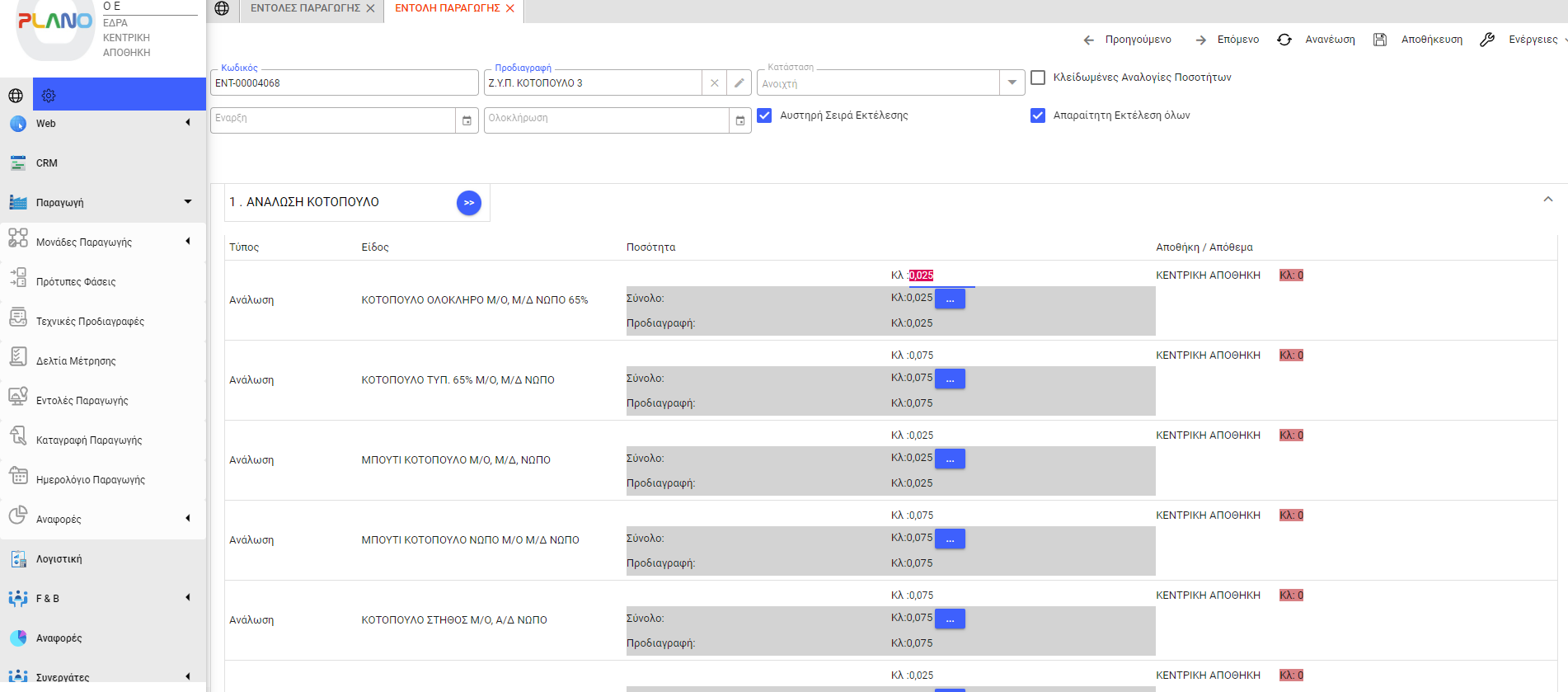Click ... button for ΚΟΤΟΠΟΥΛΟ ΟΛΟΚΛΗΡΟ row
This screenshot has width=1568, height=692.
pyautogui.click(x=950, y=299)
